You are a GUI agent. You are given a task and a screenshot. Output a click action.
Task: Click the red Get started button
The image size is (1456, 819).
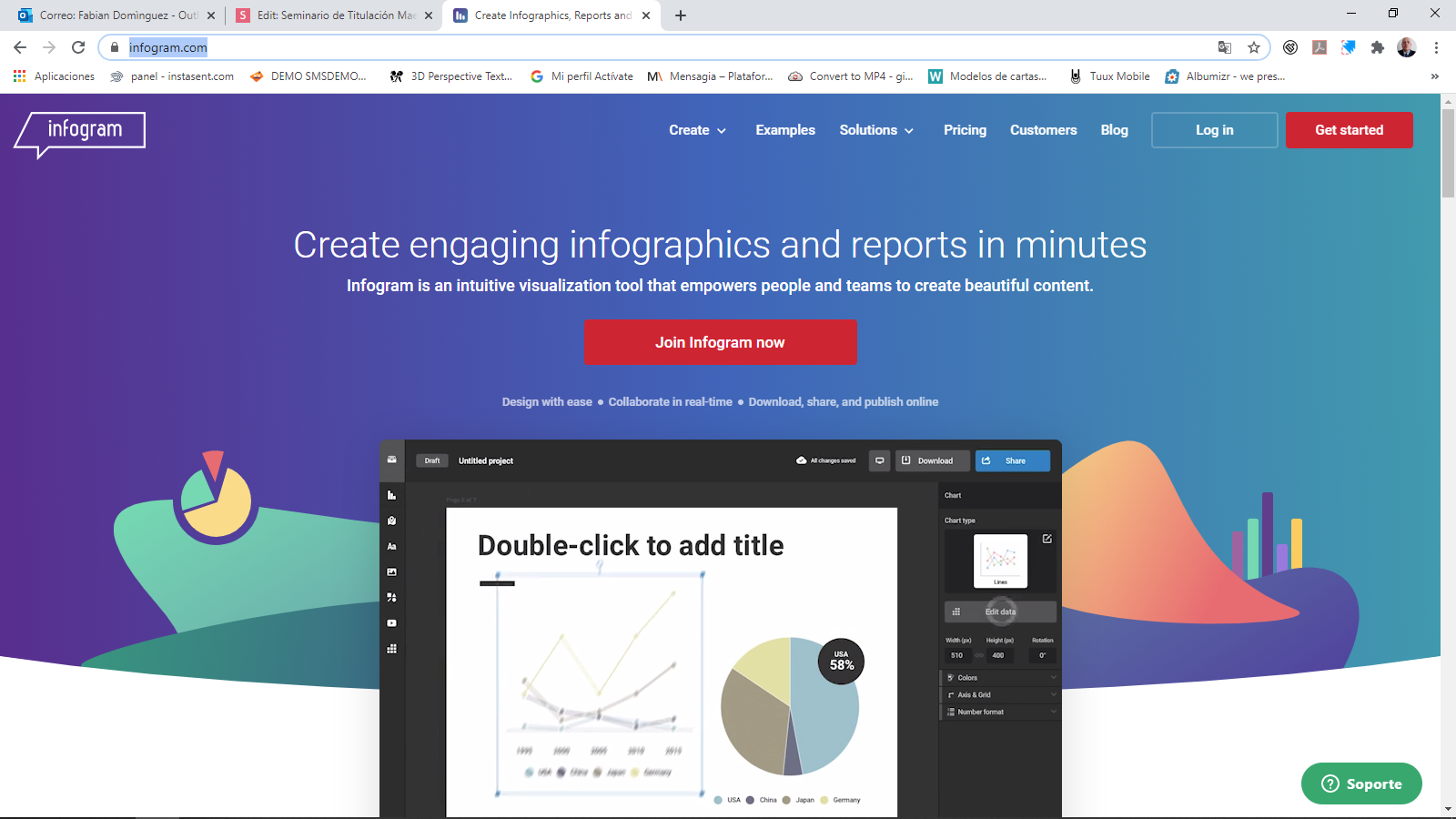point(1349,130)
